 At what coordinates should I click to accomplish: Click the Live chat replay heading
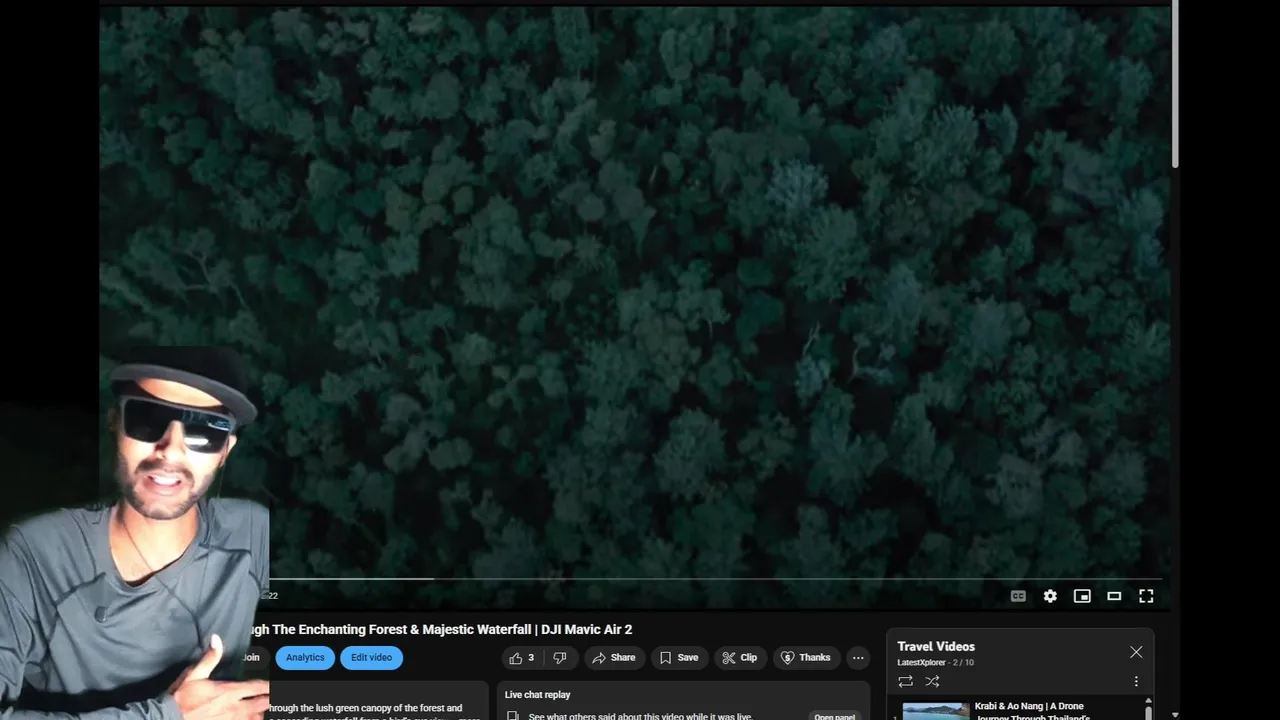coord(538,695)
